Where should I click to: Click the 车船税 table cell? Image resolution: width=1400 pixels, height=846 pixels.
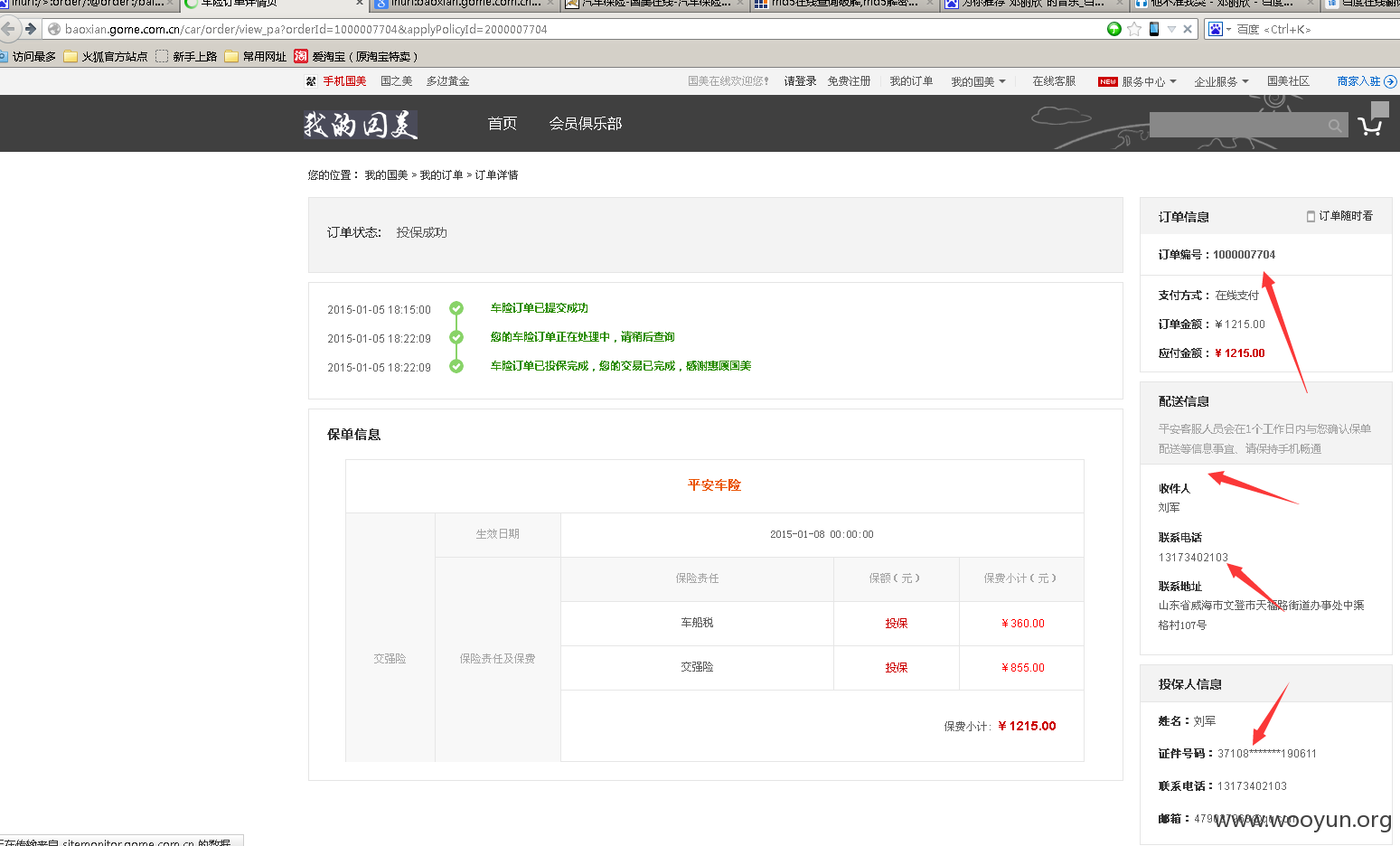pos(697,623)
